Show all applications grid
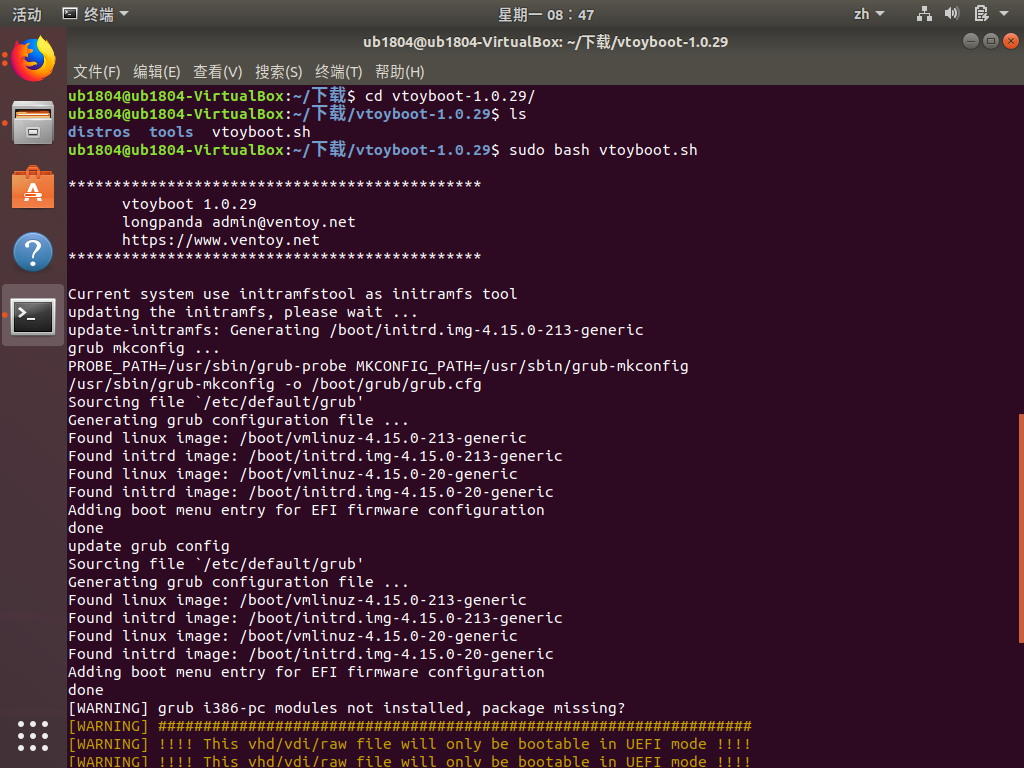 [x=33, y=736]
